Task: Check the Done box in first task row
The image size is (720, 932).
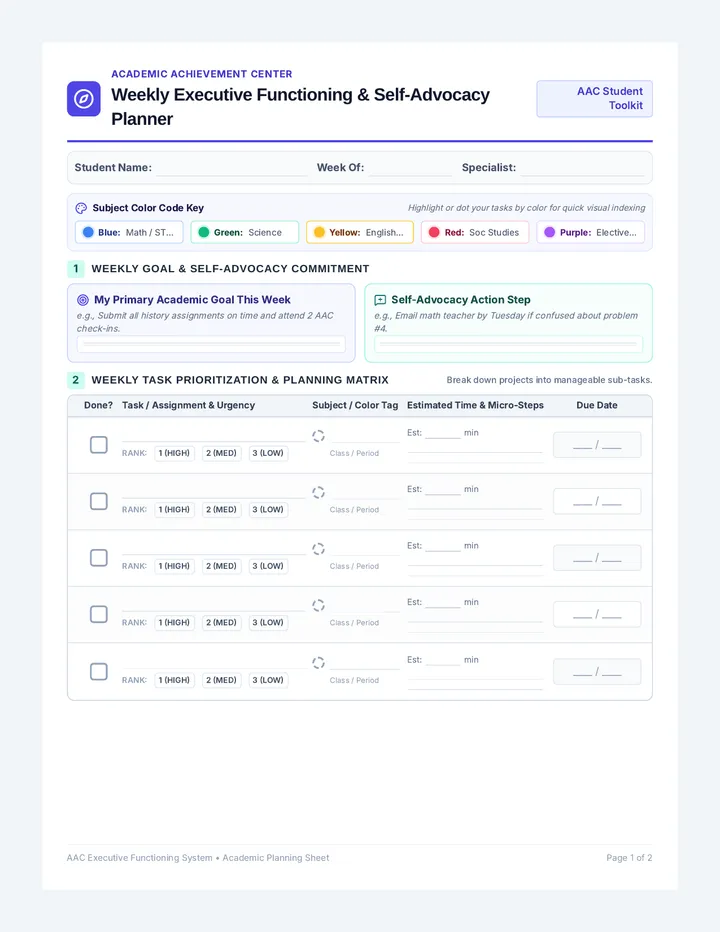Action: (x=99, y=445)
